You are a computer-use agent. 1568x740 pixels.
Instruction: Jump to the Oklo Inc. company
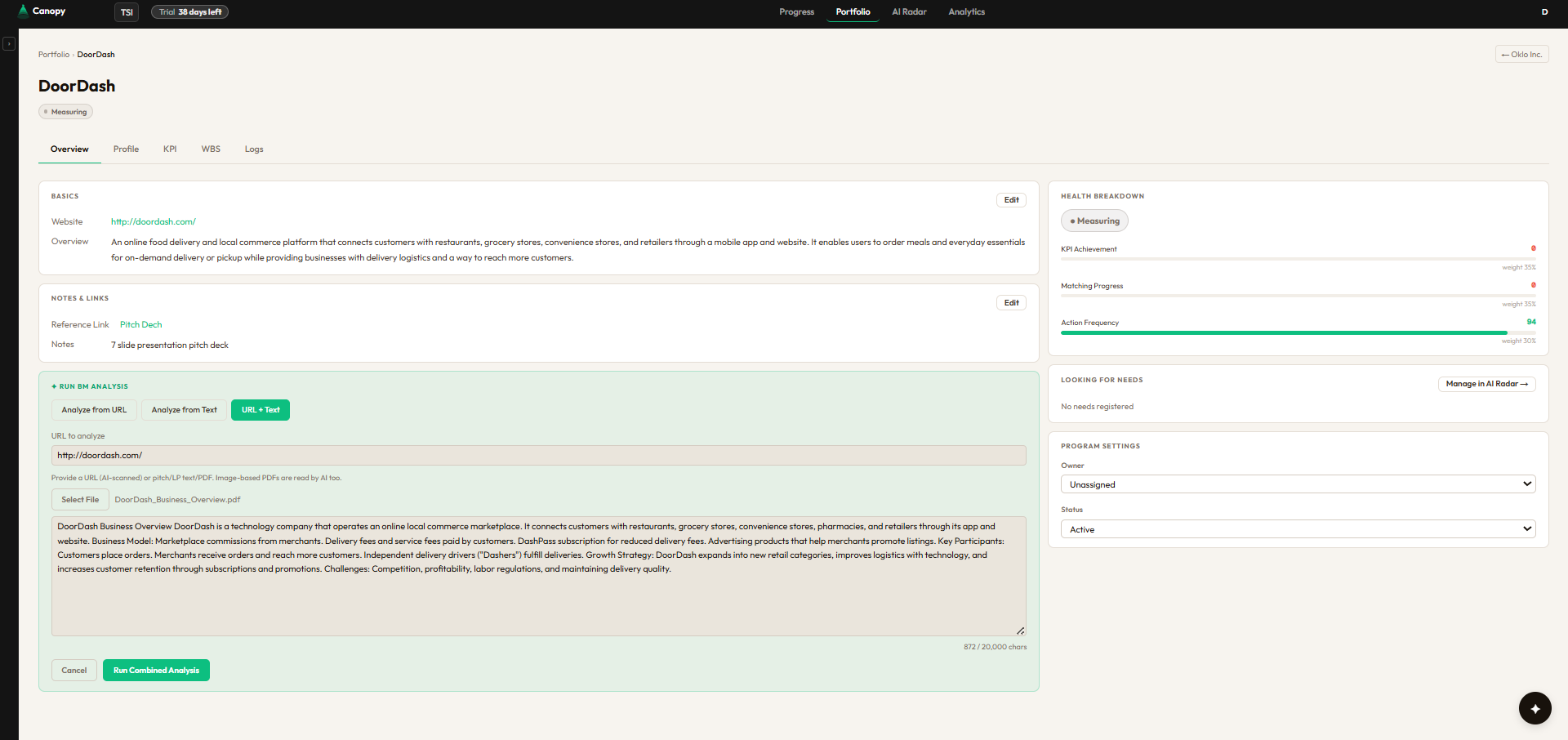tap(1521, 55)
